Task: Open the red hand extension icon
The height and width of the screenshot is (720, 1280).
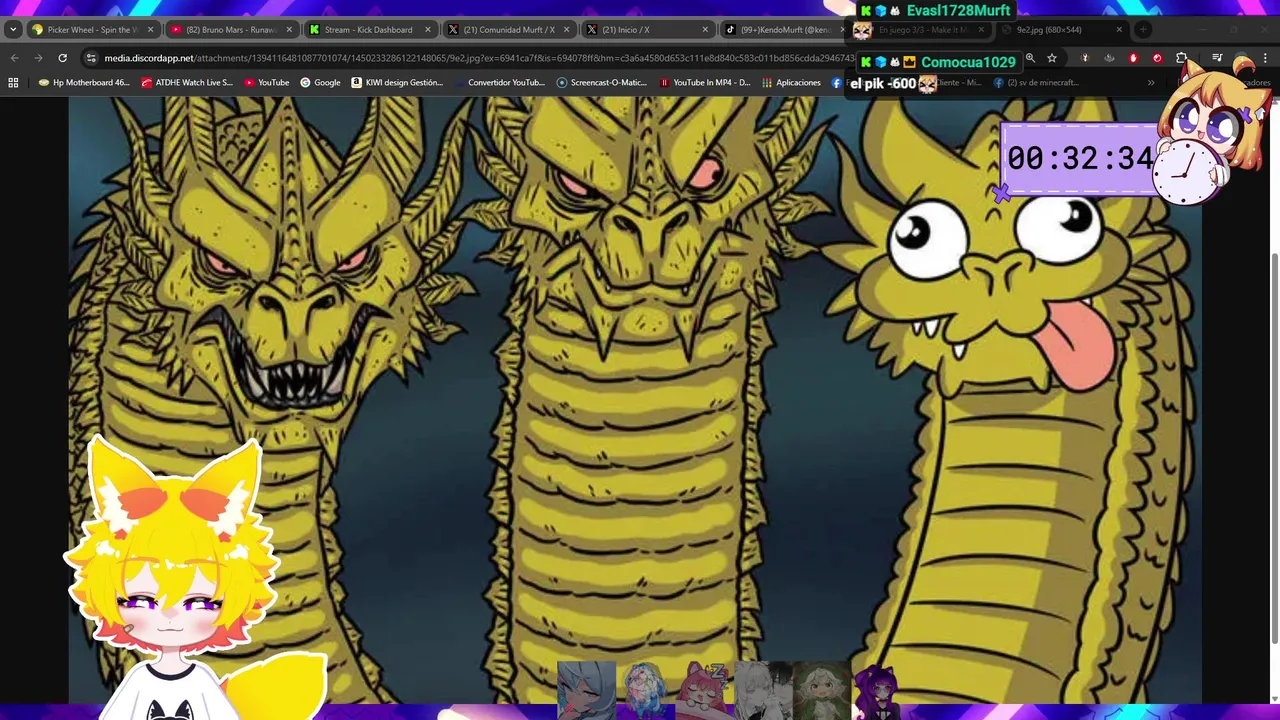Action: (x=1133, y=58)
